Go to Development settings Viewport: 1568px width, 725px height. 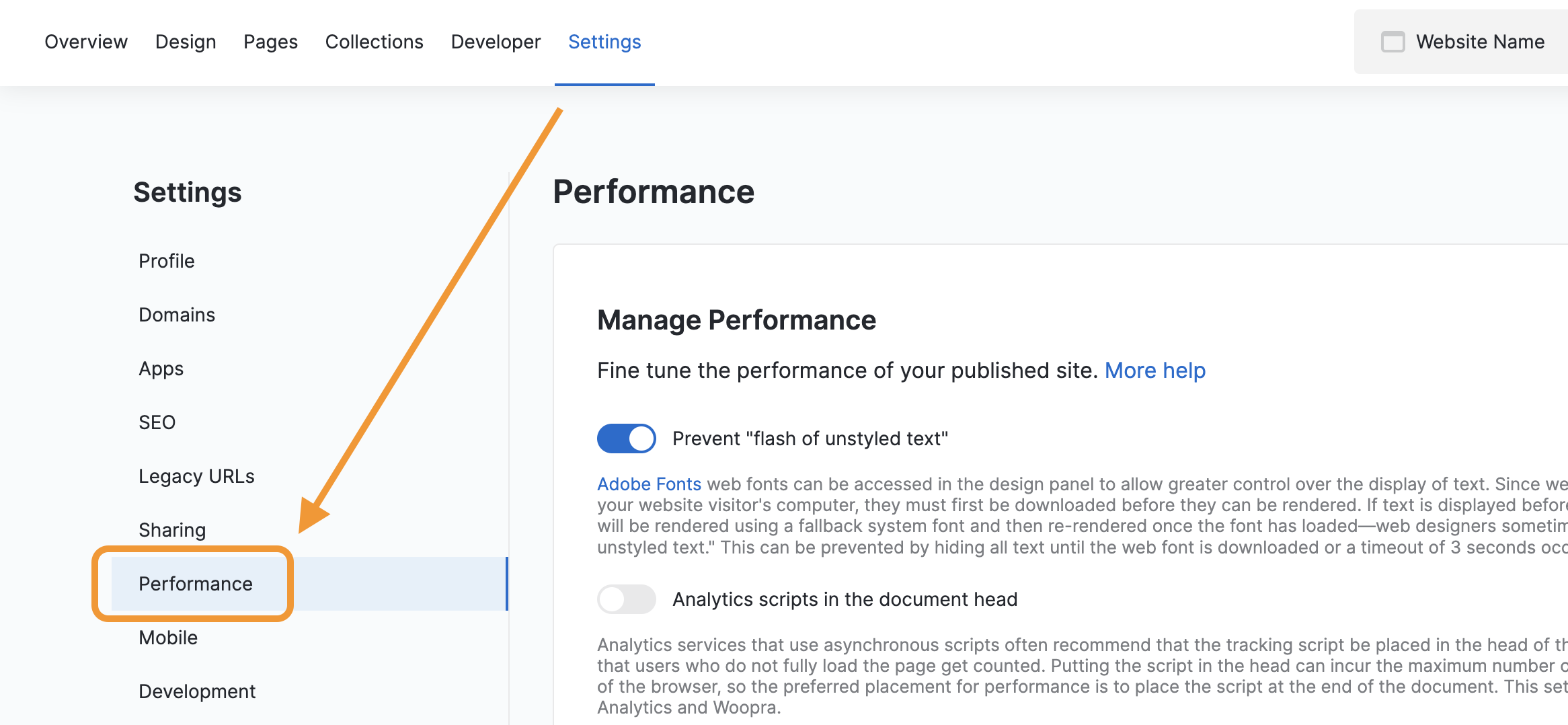(x=197, y=691)
